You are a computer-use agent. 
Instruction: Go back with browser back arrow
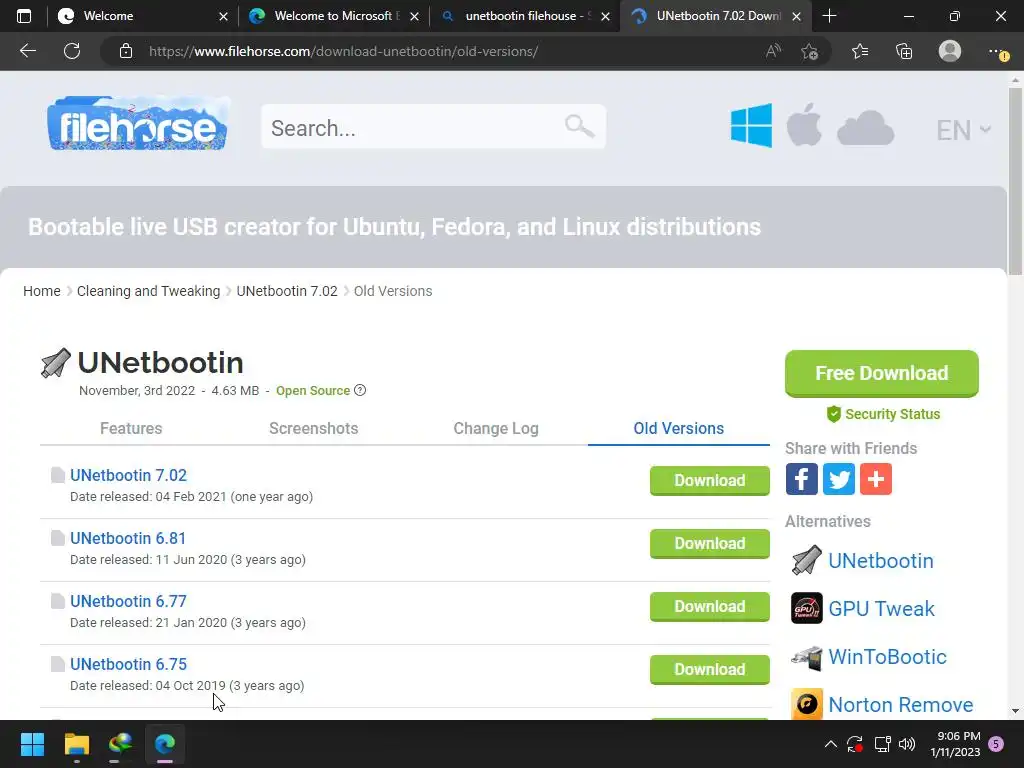tap(27, 51)
